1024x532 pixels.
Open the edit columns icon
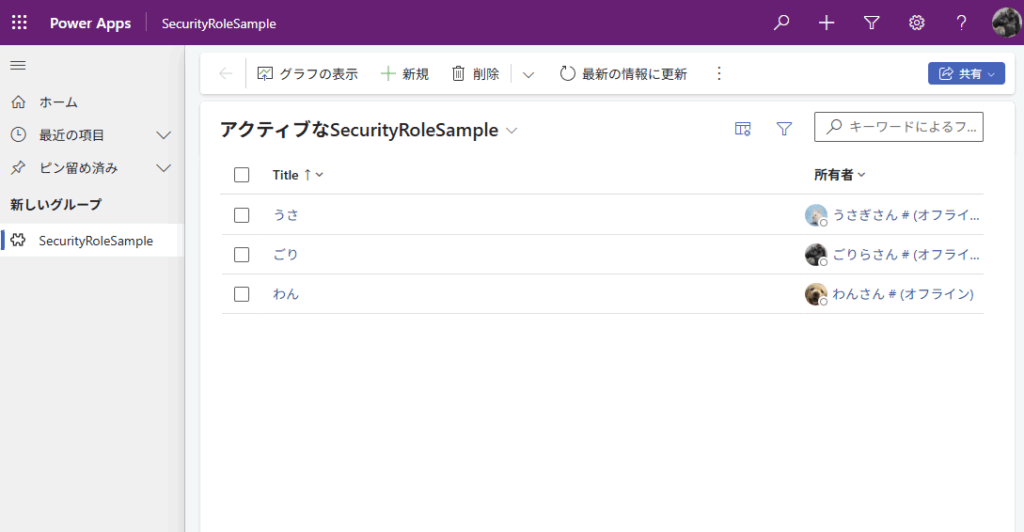tap(742, 128)
